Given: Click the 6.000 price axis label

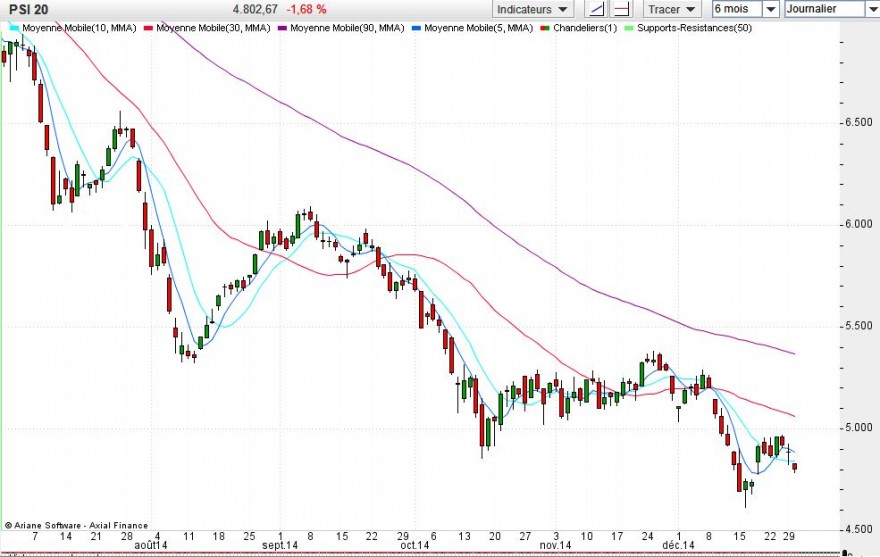Looking at the screenshot, I should pos(859,224).
